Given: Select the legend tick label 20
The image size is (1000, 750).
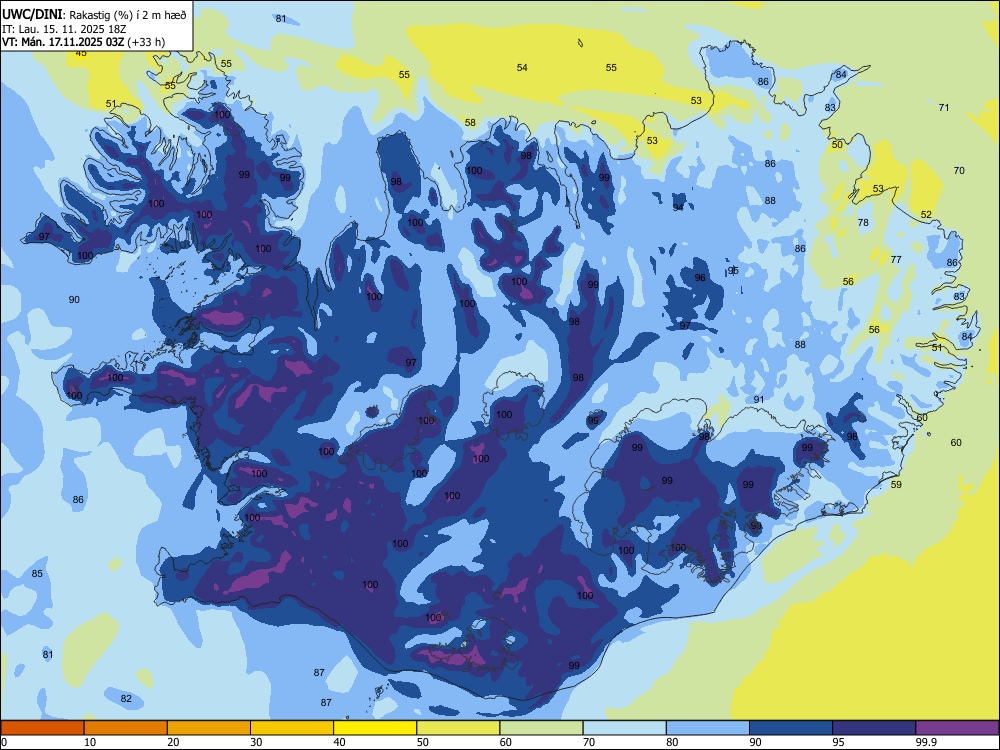Looking at the screenshot, I should (173, 742).
